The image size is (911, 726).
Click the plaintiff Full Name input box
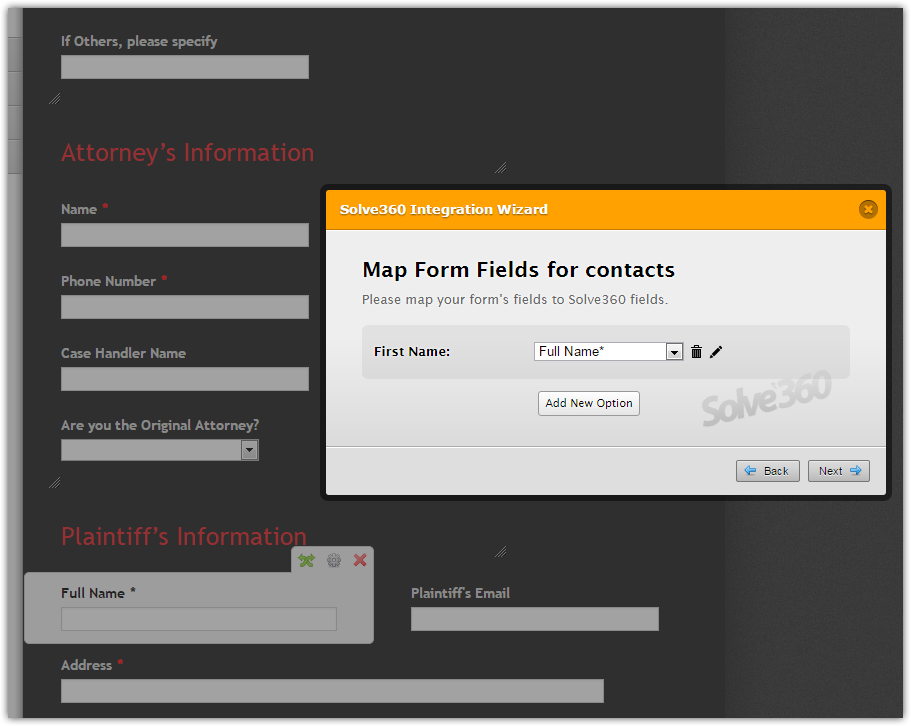click(x=199, y=619)
